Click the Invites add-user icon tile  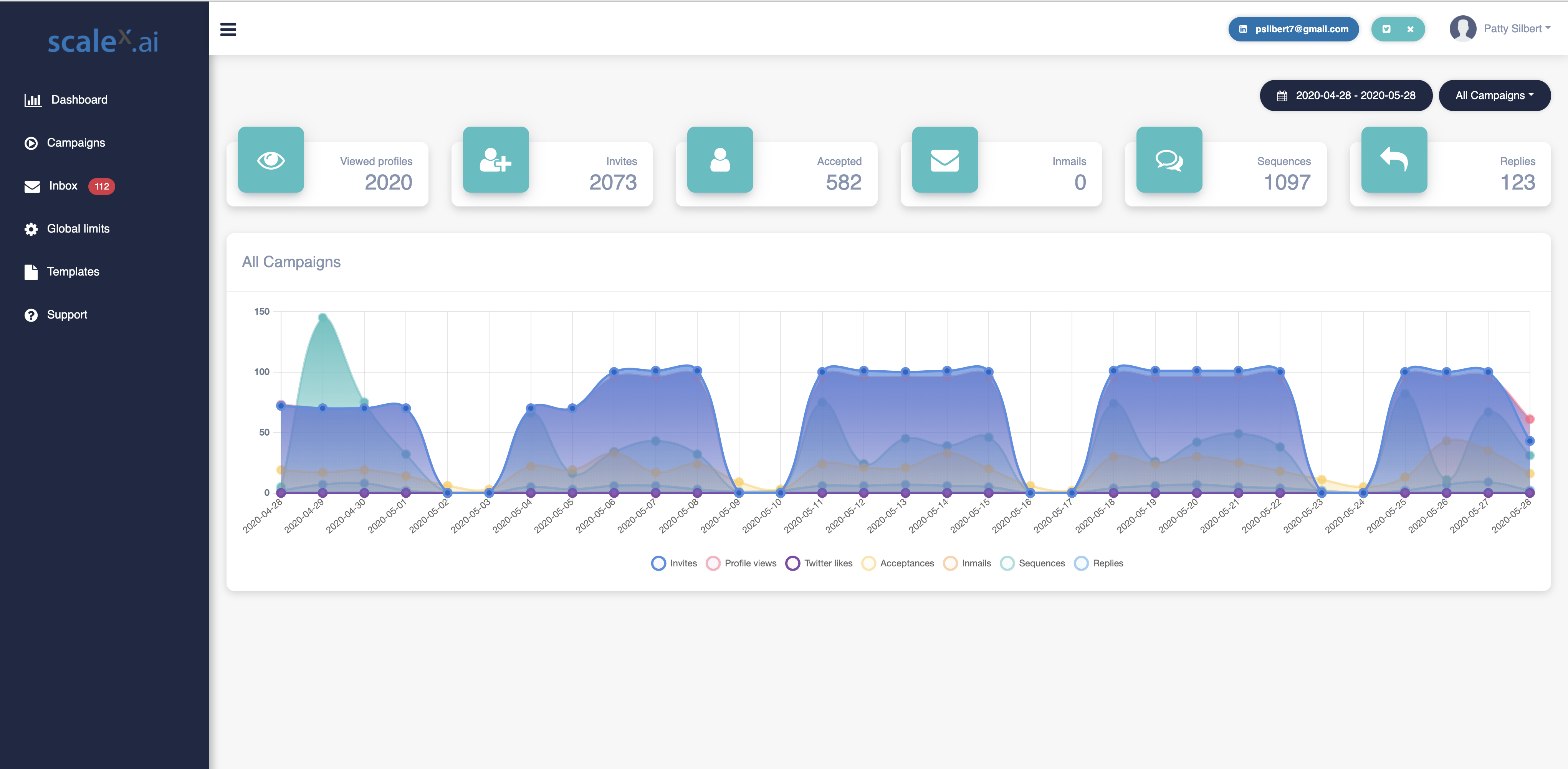(x=496, y=160)
